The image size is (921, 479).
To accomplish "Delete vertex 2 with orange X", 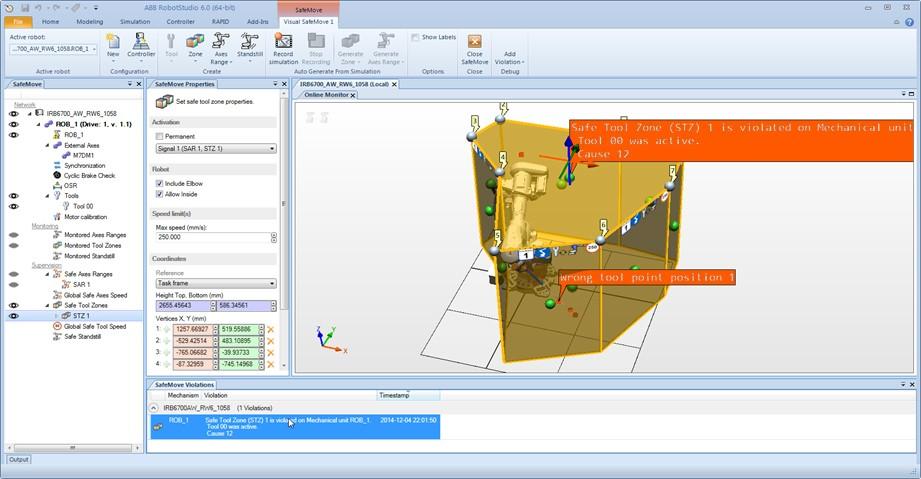I will pos(271,341).
